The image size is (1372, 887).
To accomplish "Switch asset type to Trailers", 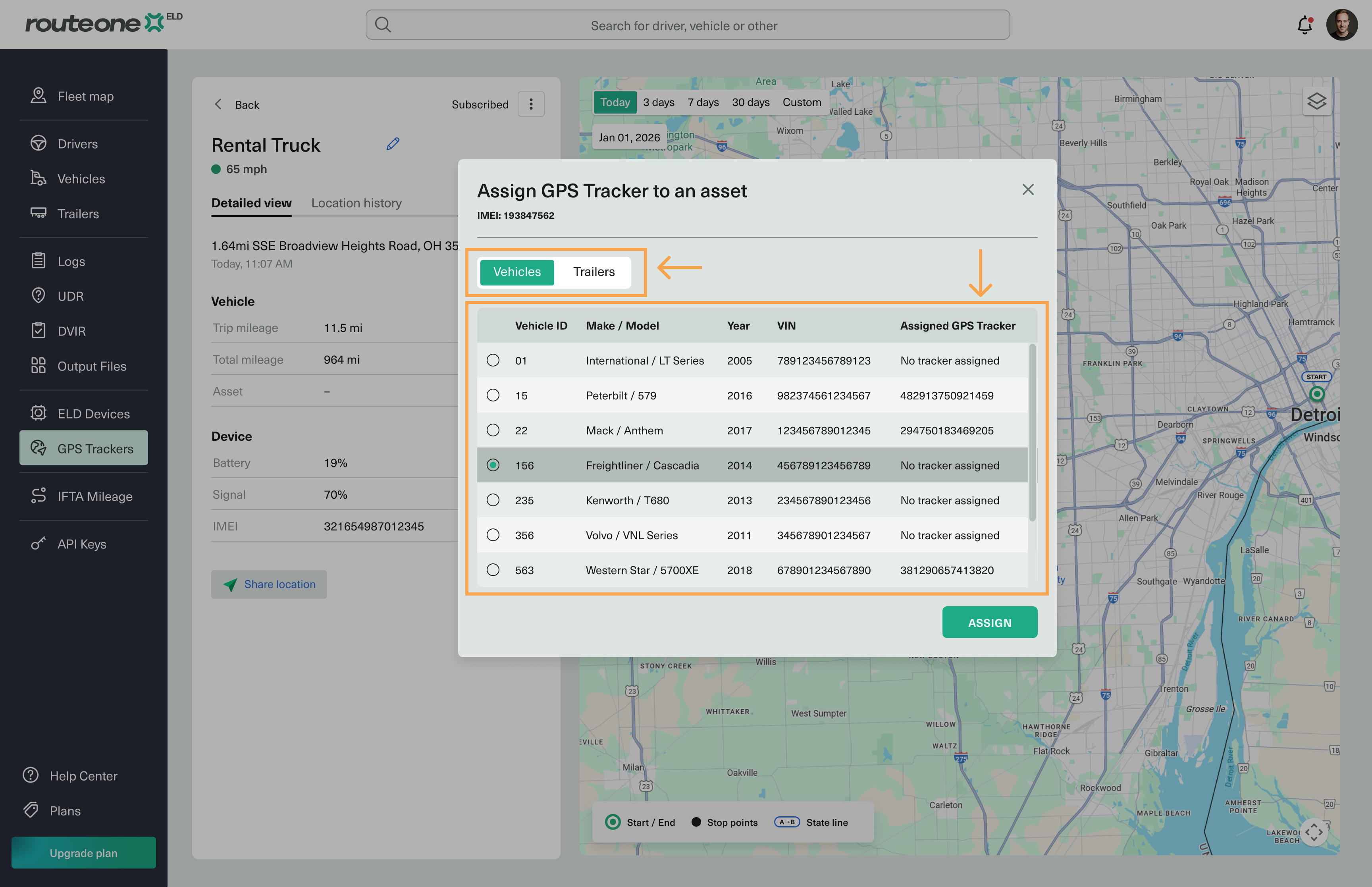I will point(594,272).
